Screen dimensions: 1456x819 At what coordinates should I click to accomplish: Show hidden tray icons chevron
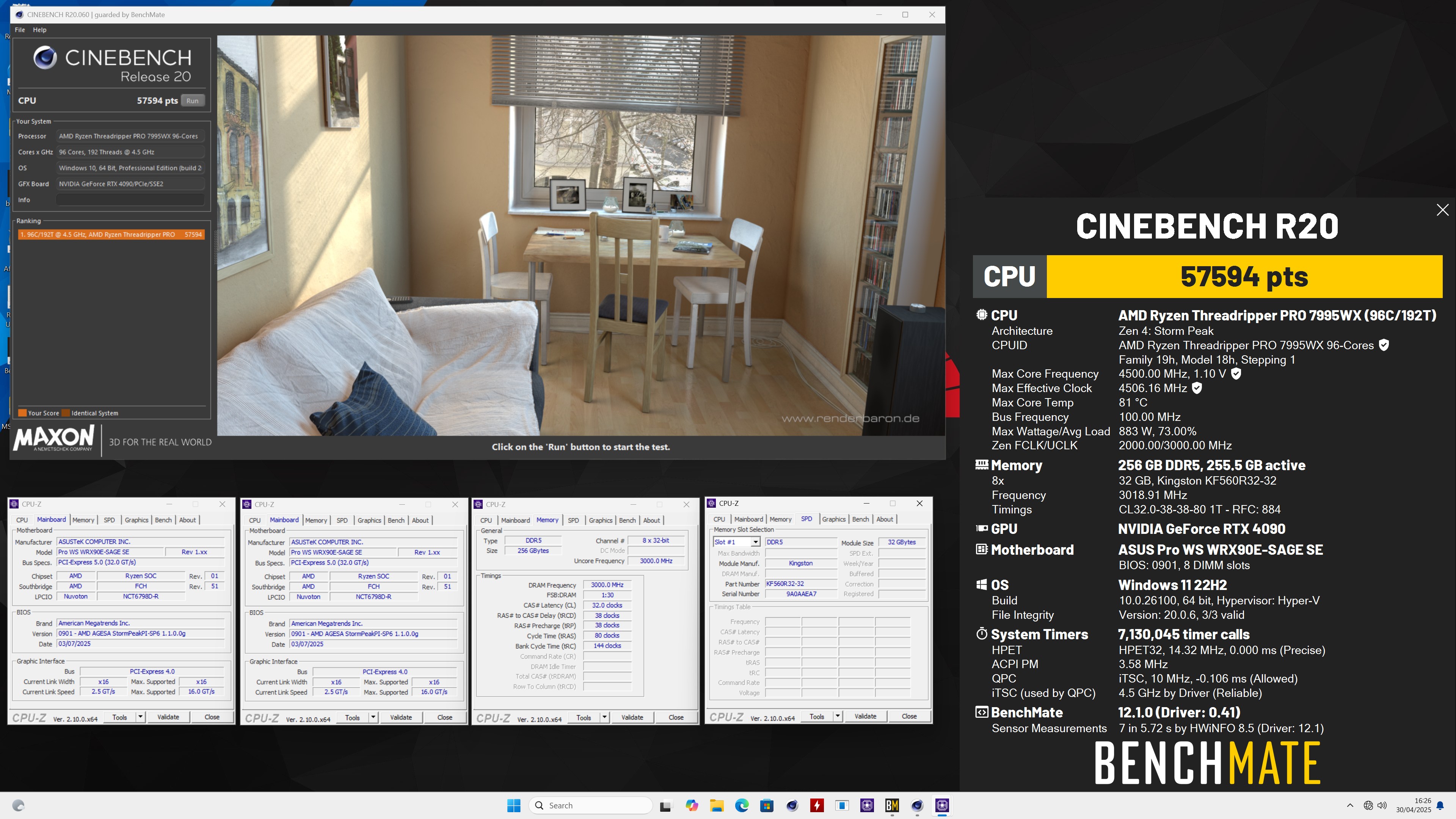(x=1350, y=805)
